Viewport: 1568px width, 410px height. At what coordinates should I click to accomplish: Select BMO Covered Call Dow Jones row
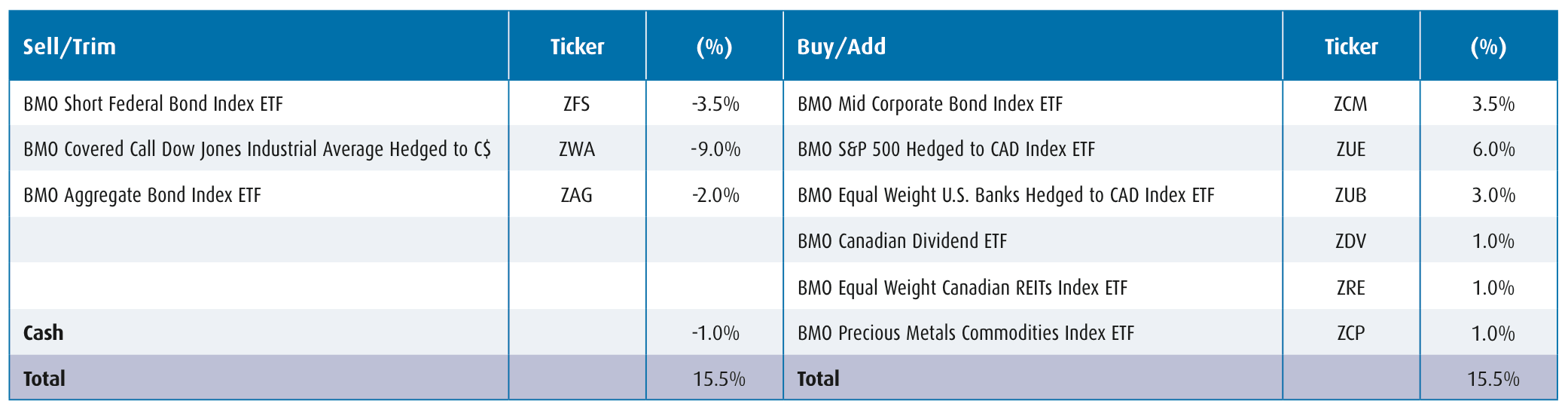click(257, 149)
